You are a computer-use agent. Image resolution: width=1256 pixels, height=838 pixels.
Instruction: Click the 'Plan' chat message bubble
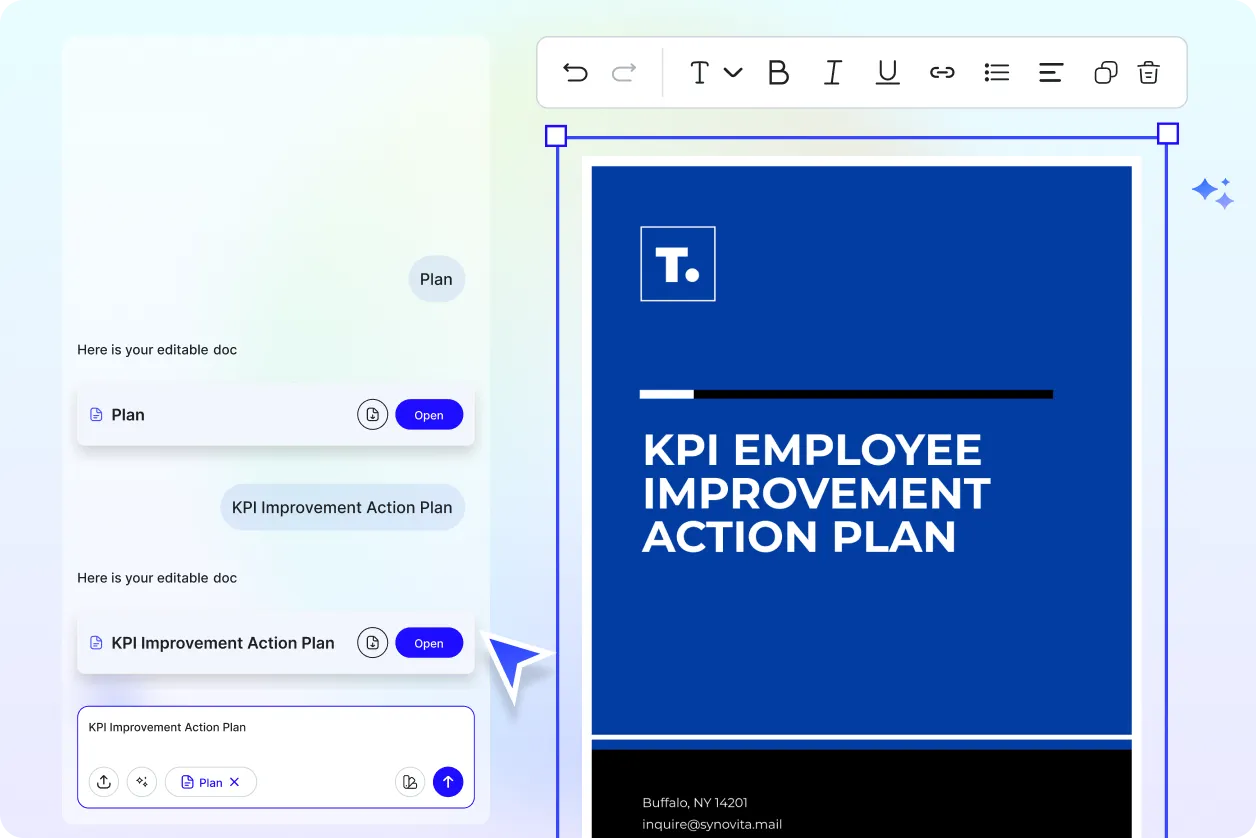click(x=436, y=279)
